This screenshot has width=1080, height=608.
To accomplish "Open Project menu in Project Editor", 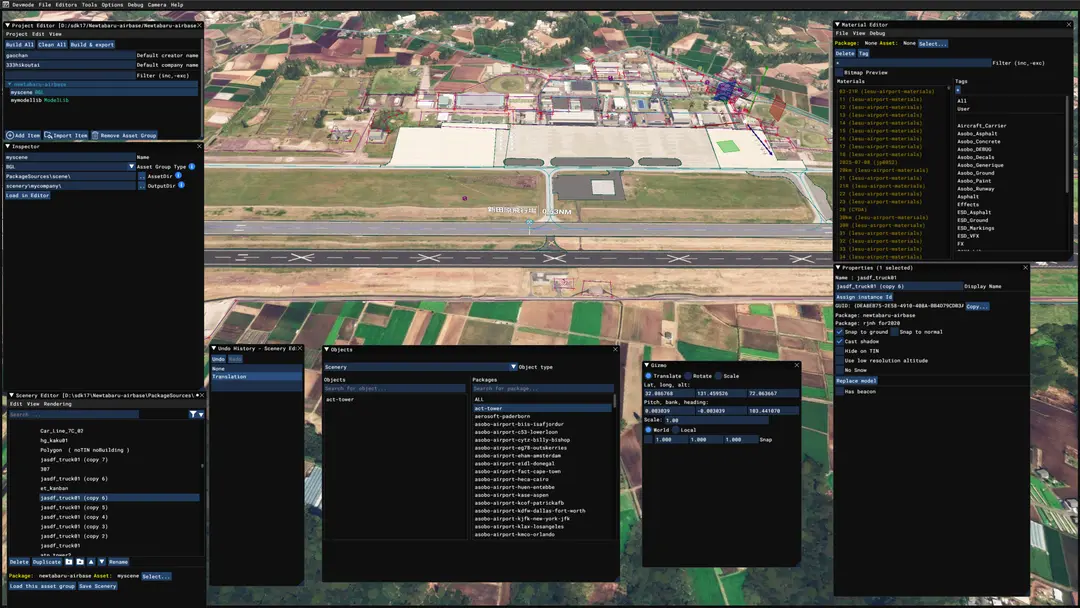I will pyautogui.click(x=17, y=34).
